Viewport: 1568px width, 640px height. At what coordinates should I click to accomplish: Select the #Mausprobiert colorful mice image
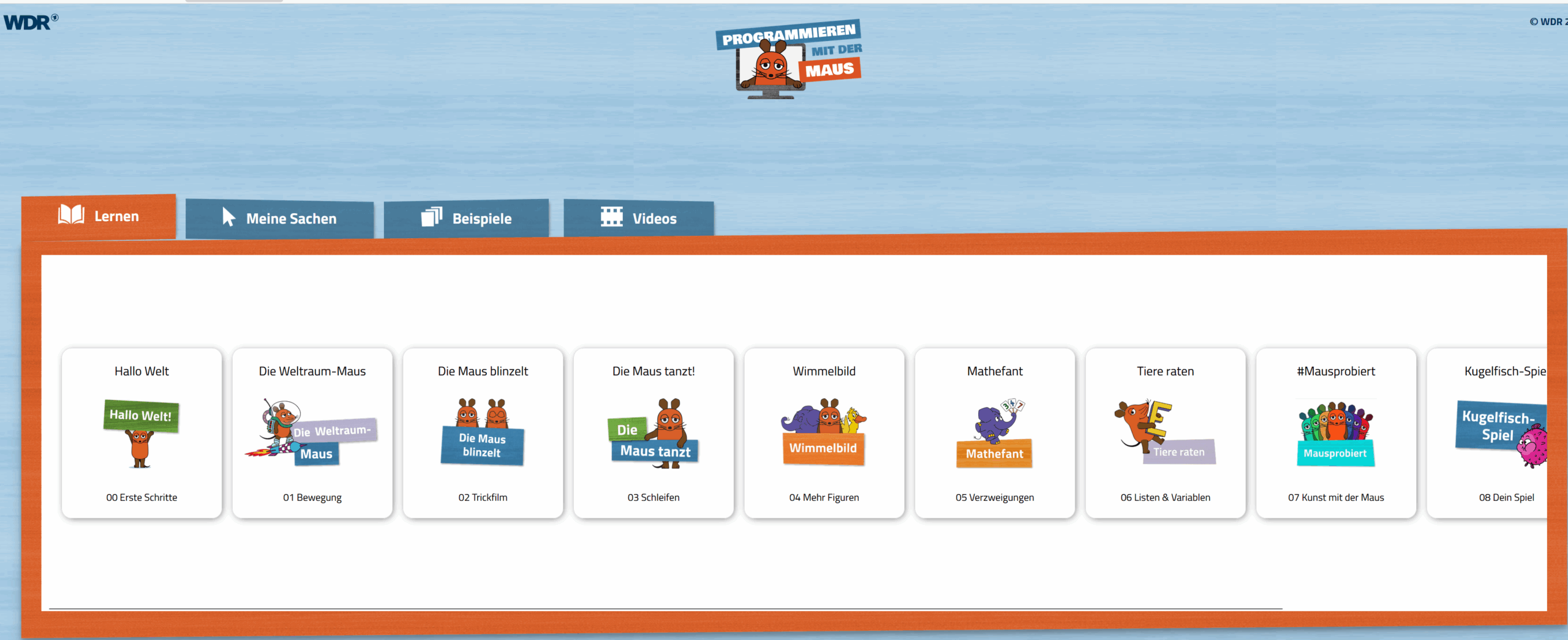[x=1336, y=432]
